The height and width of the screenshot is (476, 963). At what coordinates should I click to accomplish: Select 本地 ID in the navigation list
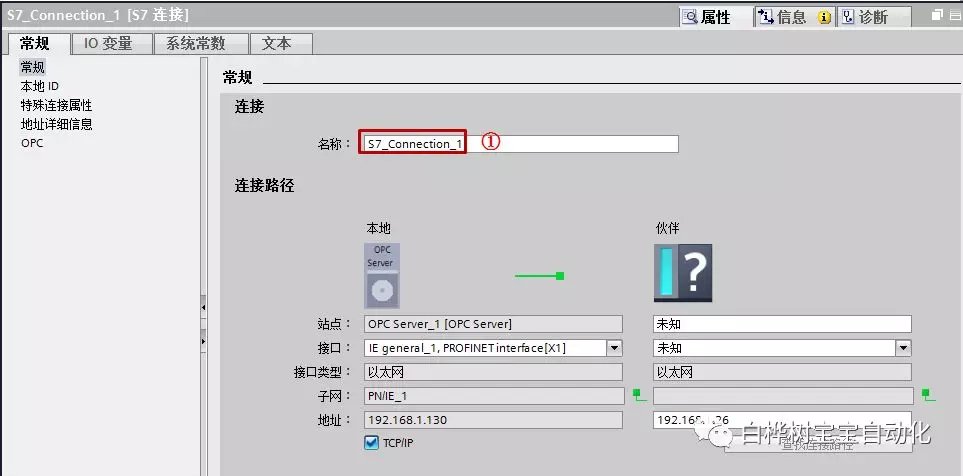pyautogui.click(x=40, y=86)
